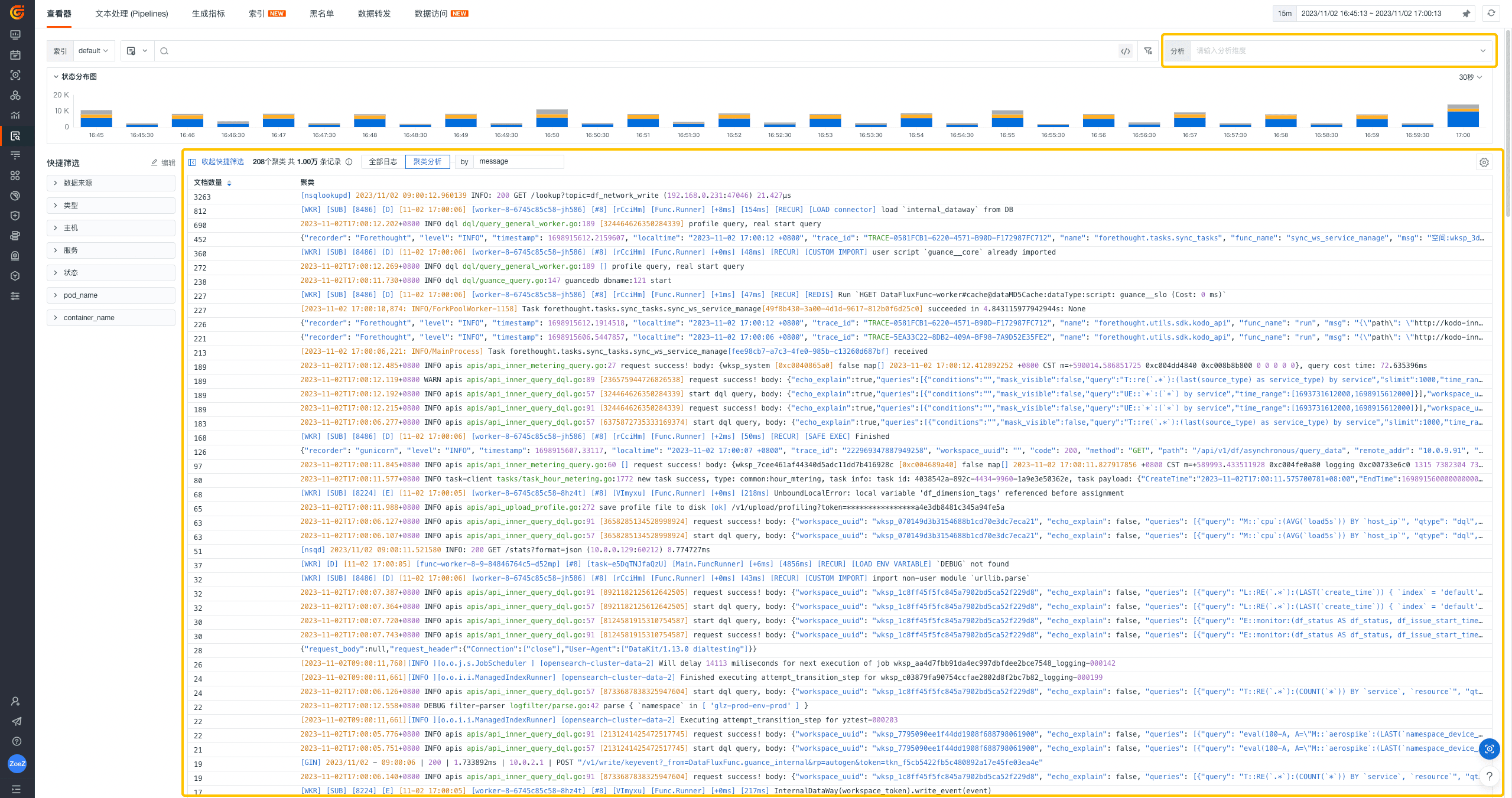The height and width of the screenshot is (798, 1512).
Task: Click the pin icon in time range box
Action: click(x=1466, y=14)
